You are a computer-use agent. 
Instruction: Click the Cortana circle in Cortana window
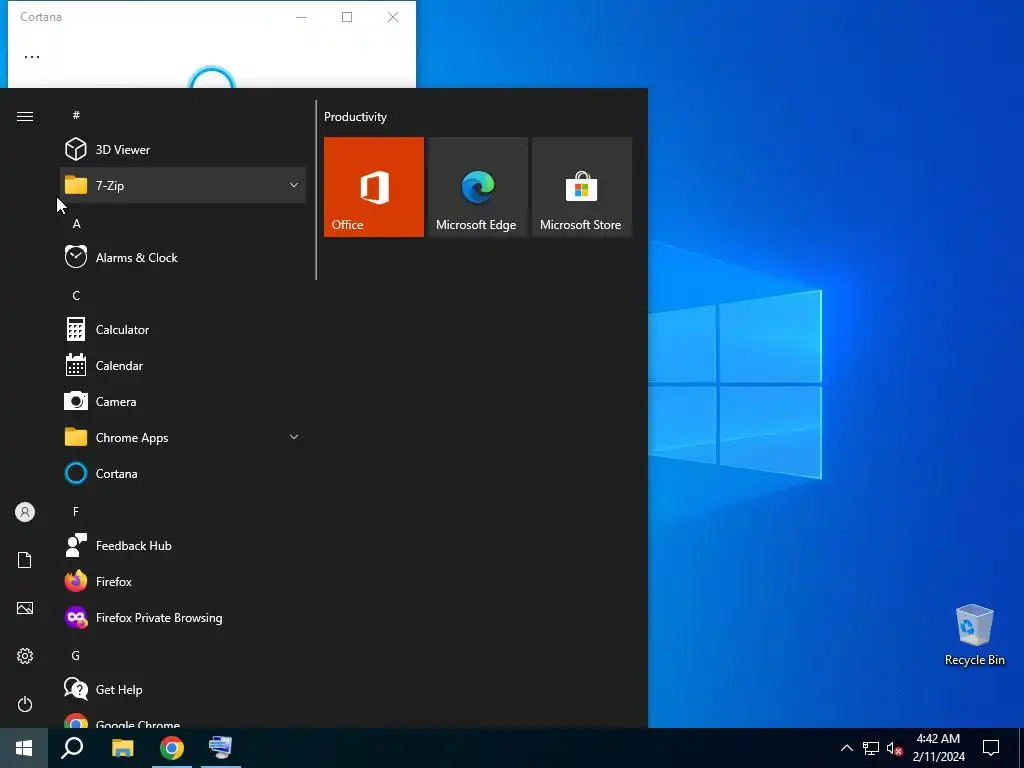pos(212,77)
